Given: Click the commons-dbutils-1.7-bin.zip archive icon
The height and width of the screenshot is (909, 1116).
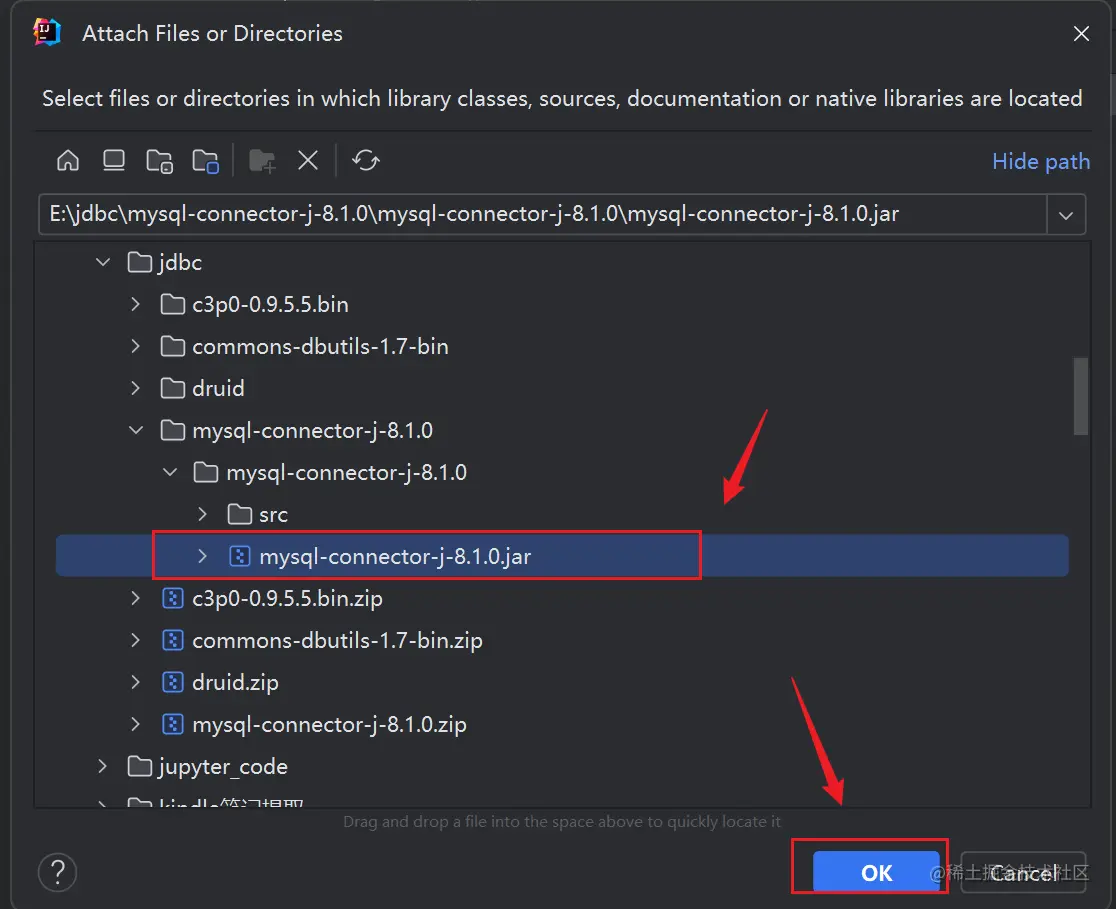Looking at the screenshot, I should tap(173, 640).
